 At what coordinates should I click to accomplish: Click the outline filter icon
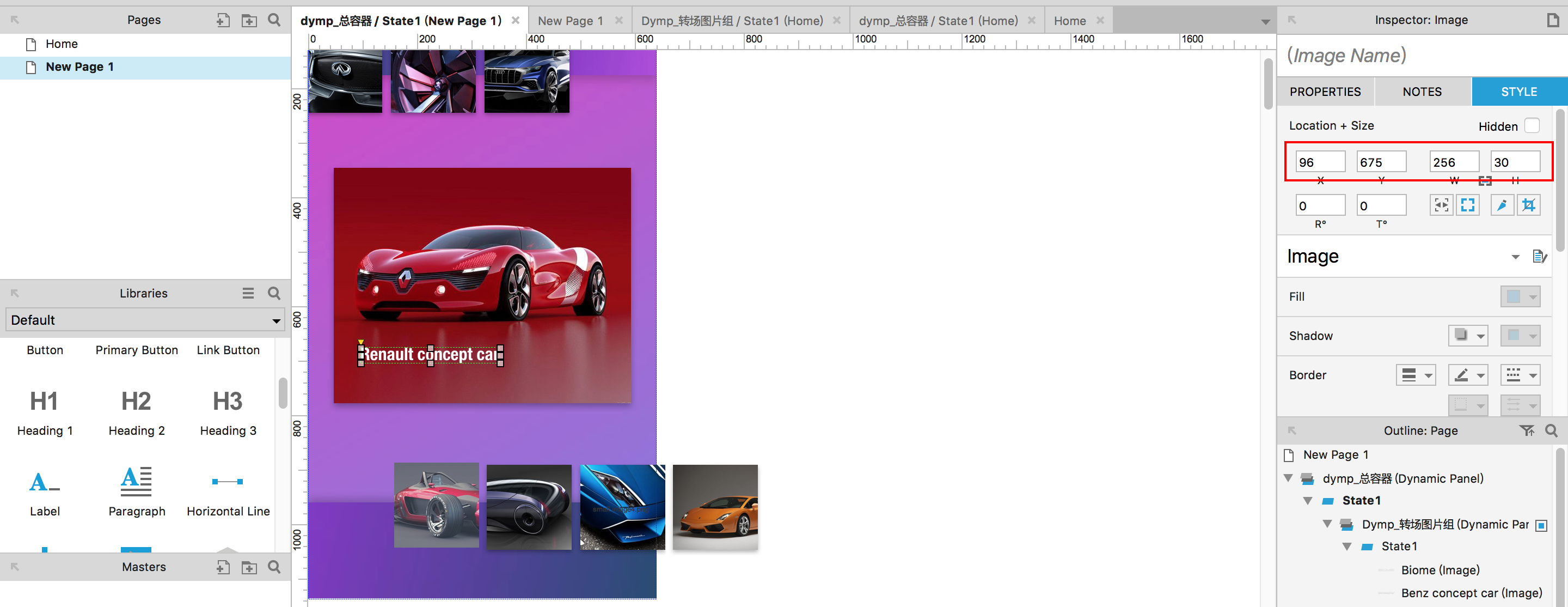[x=1527, y=430]
